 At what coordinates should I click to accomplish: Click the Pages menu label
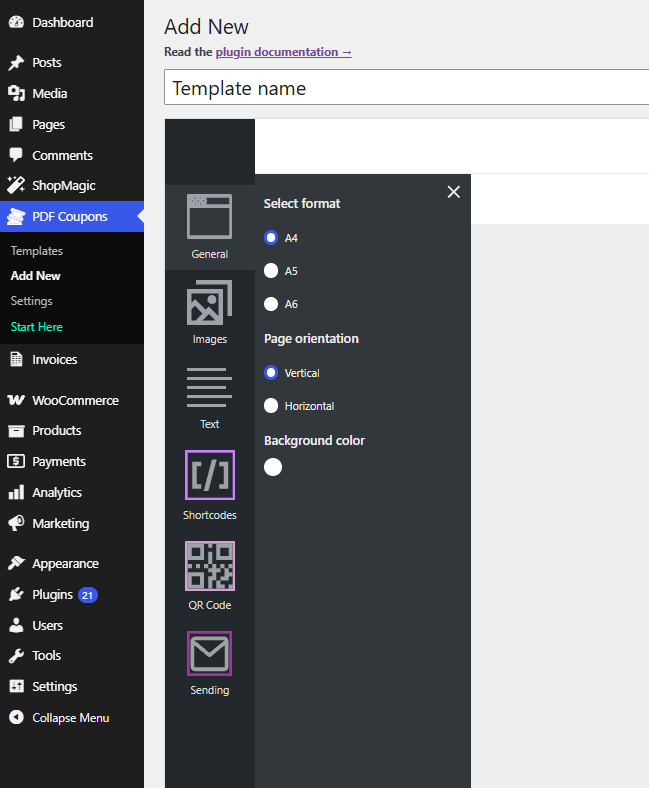click(x=49, y=125)
